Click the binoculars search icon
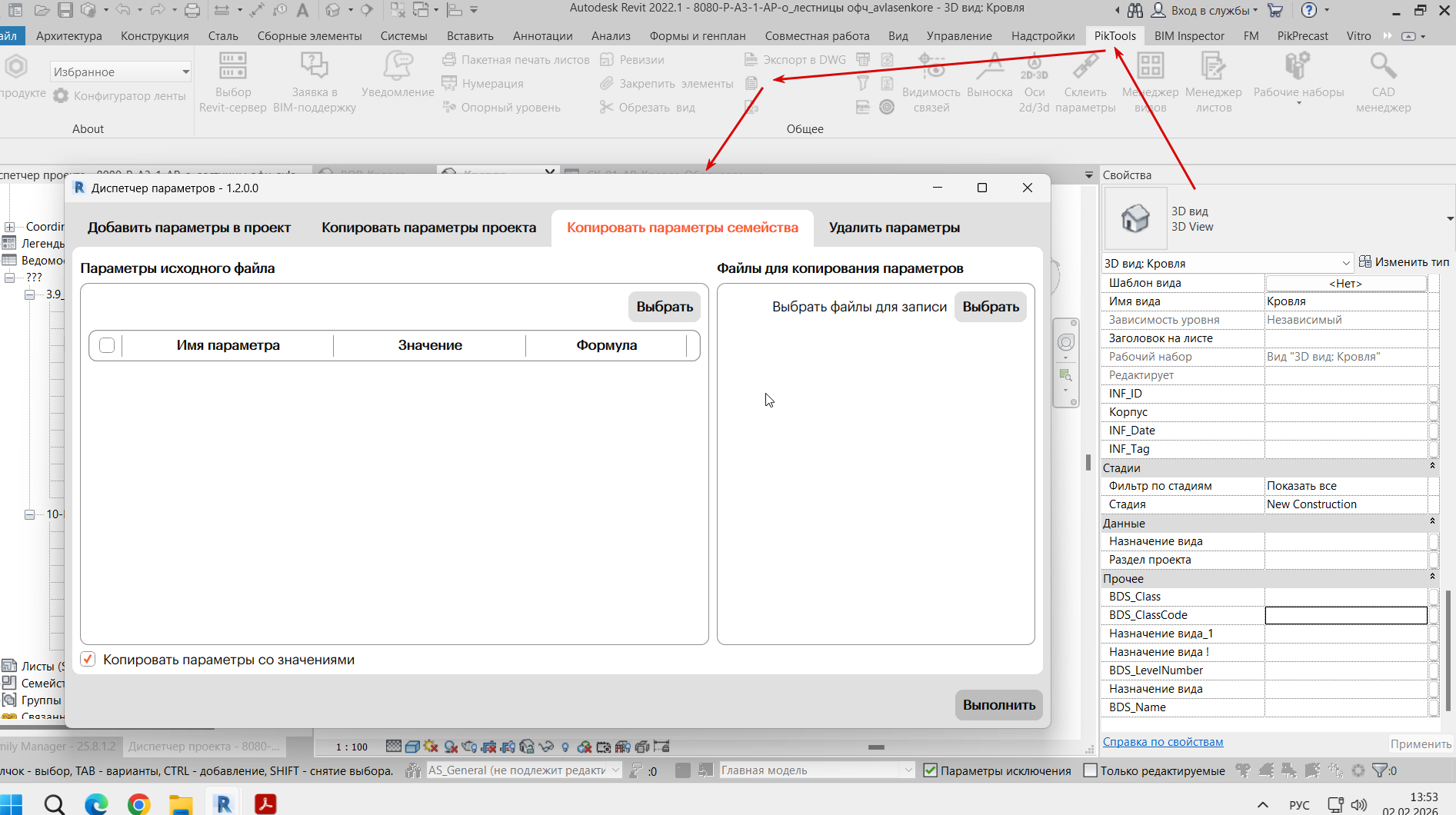The image size is (1456, 815). click(1135, 10)
